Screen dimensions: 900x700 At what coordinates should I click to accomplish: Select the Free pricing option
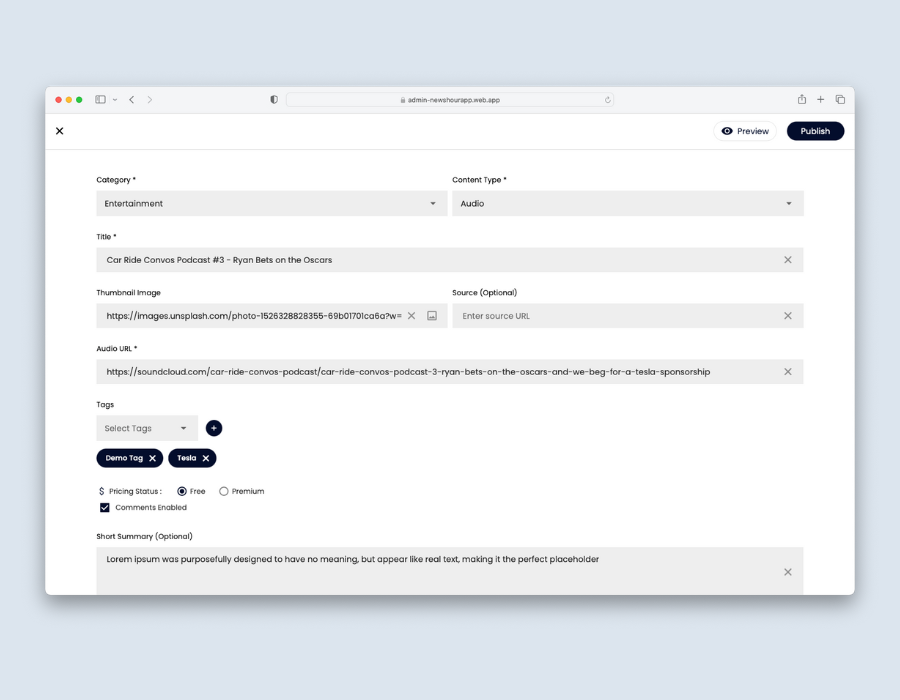179,491
